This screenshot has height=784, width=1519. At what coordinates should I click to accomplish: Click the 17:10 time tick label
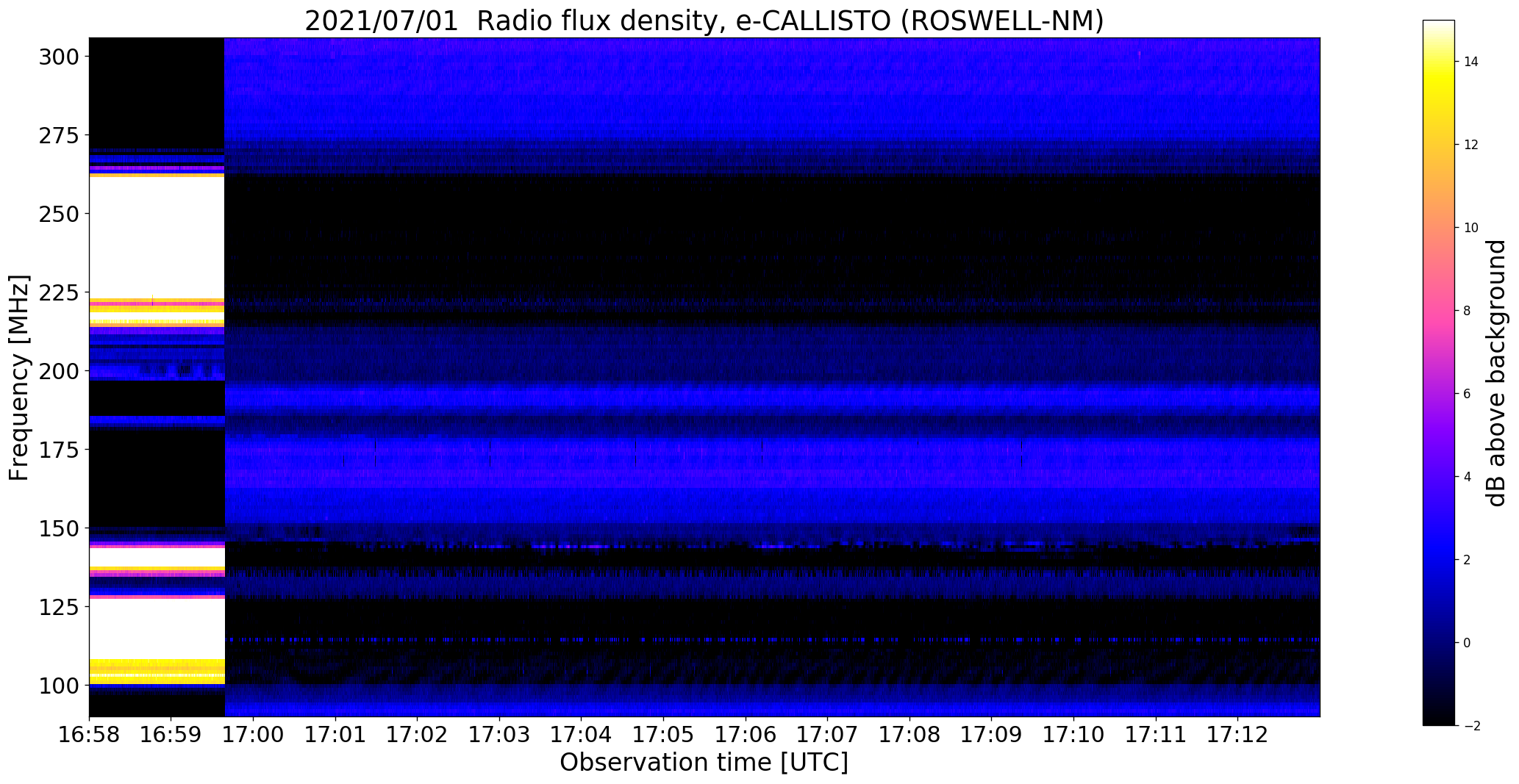[x=1074, y=736]
